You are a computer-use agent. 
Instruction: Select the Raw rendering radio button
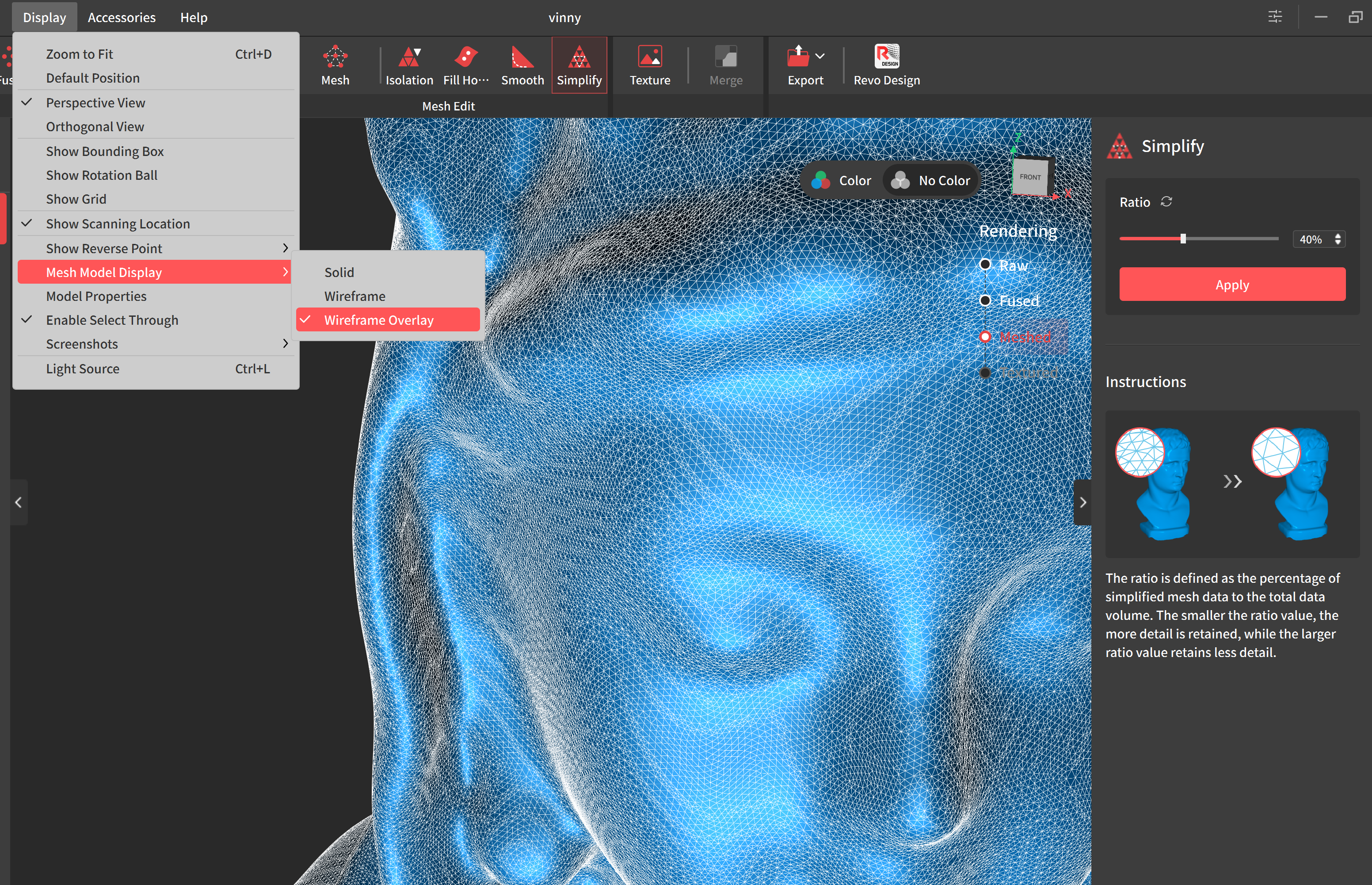[985, 265]
